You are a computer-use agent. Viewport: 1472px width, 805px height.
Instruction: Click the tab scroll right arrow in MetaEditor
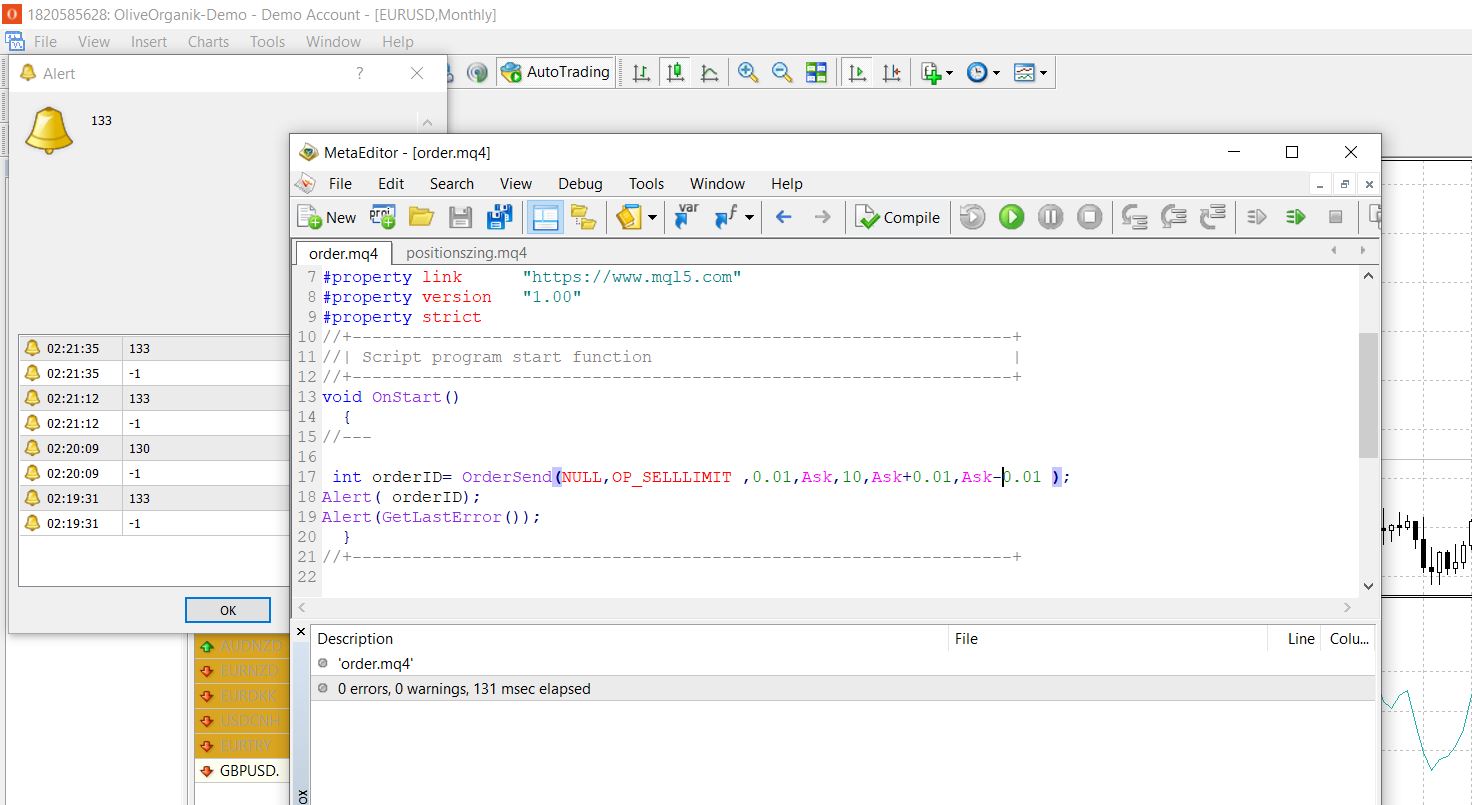tap(1362, 251)
